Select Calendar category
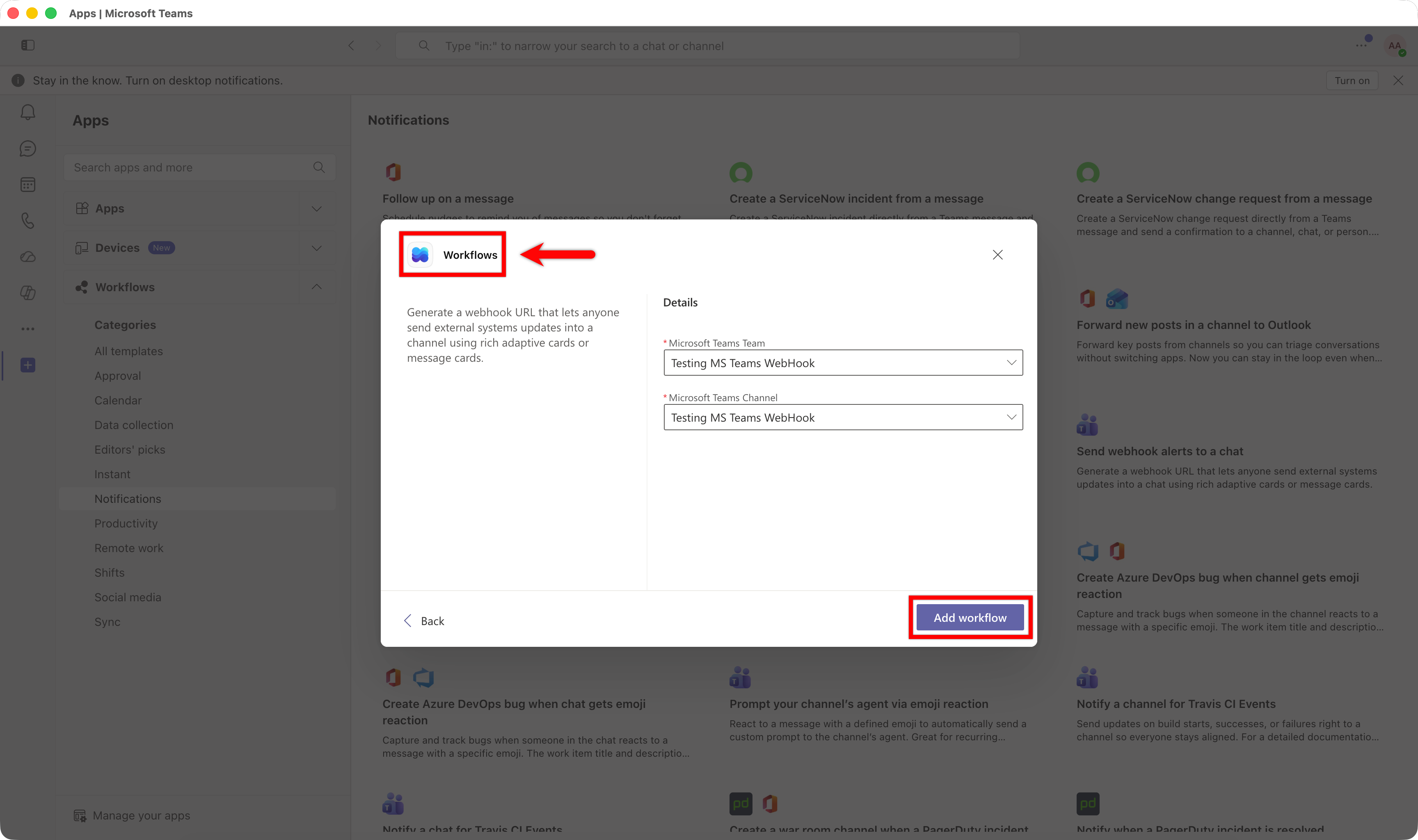 (118, 400)
